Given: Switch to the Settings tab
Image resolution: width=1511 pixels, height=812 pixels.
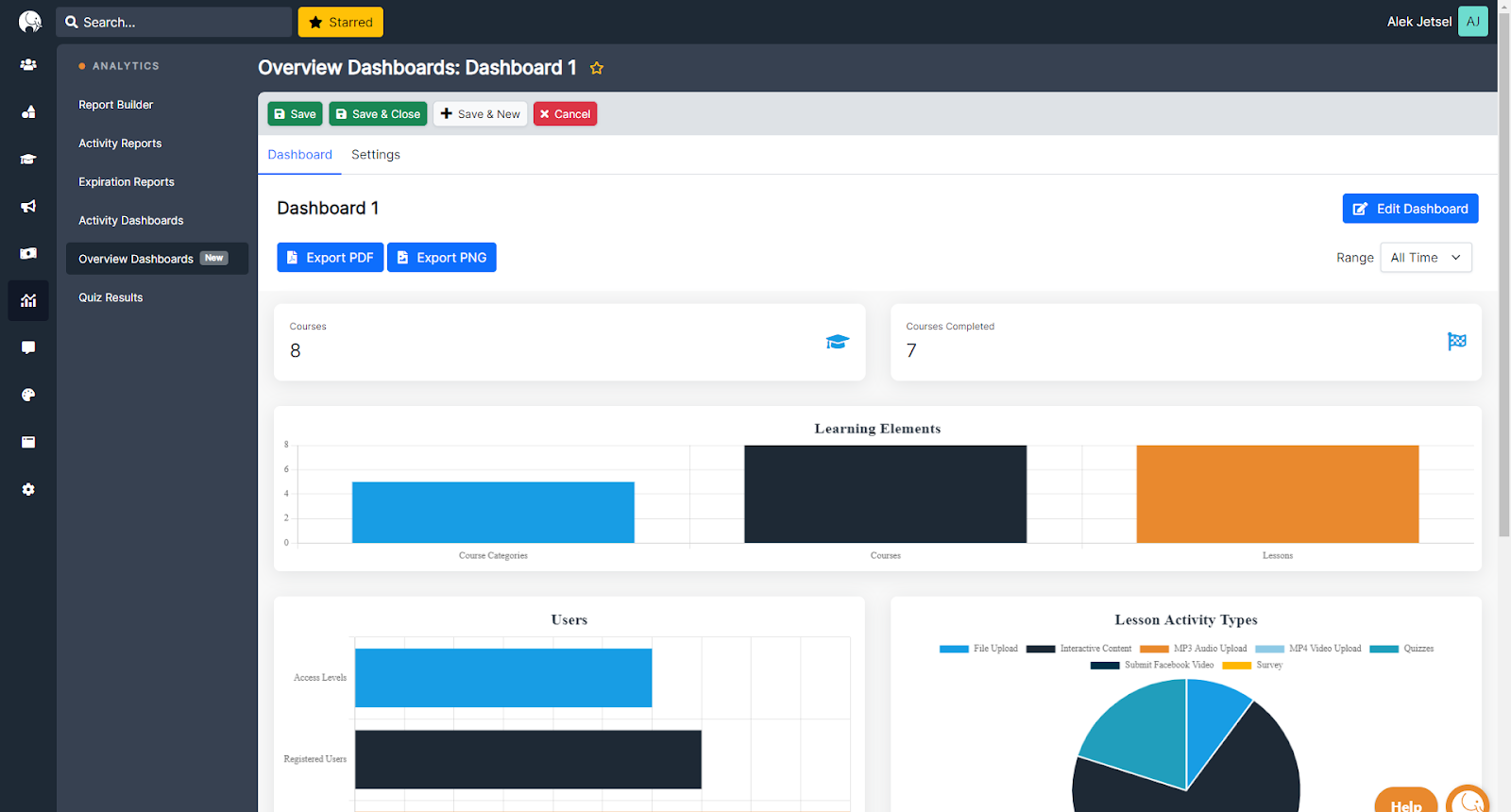Looking at the screenshot, I should pyautogui.click(x=376, y=155).
